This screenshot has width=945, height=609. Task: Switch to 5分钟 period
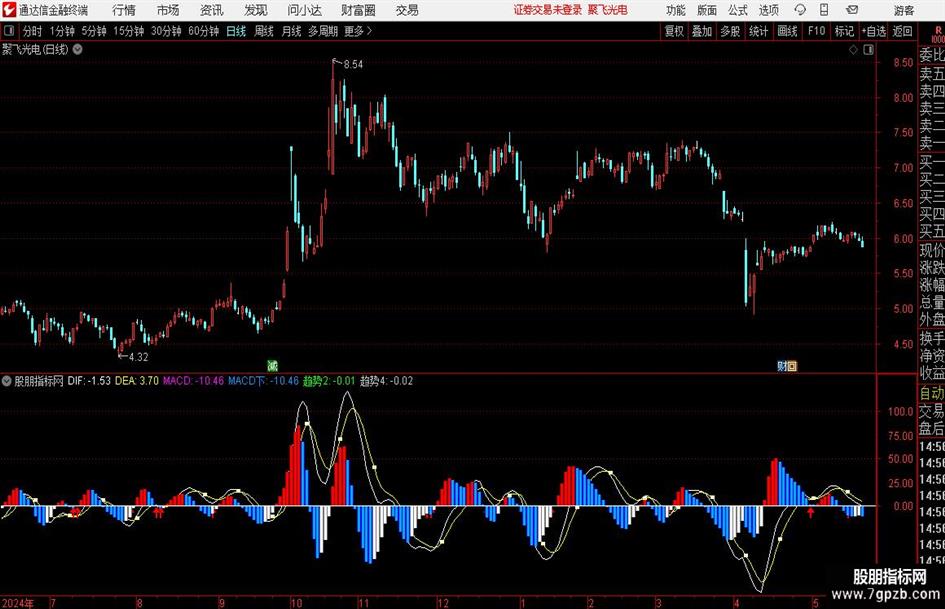tap(94, 31)
